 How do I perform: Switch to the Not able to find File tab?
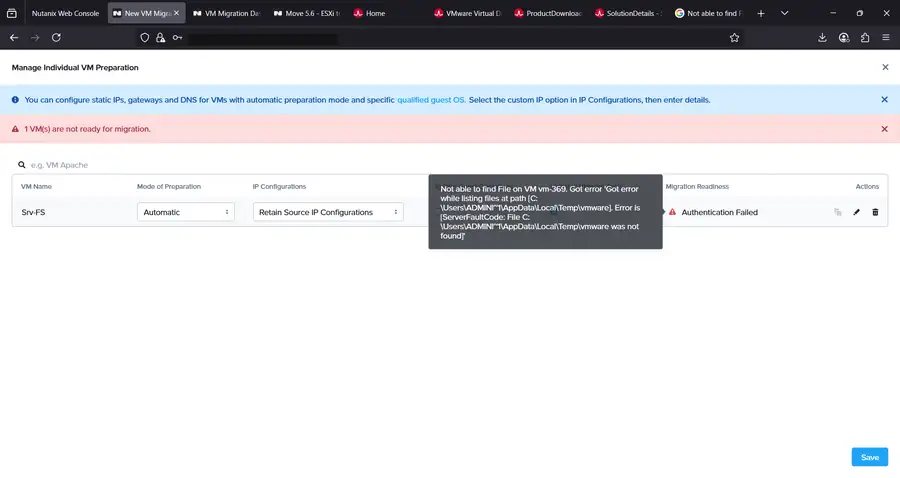click(x=709, y=13)
